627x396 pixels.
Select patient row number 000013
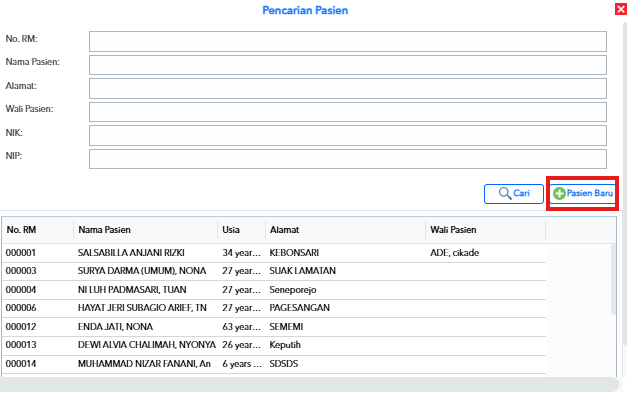click(21, 345)
